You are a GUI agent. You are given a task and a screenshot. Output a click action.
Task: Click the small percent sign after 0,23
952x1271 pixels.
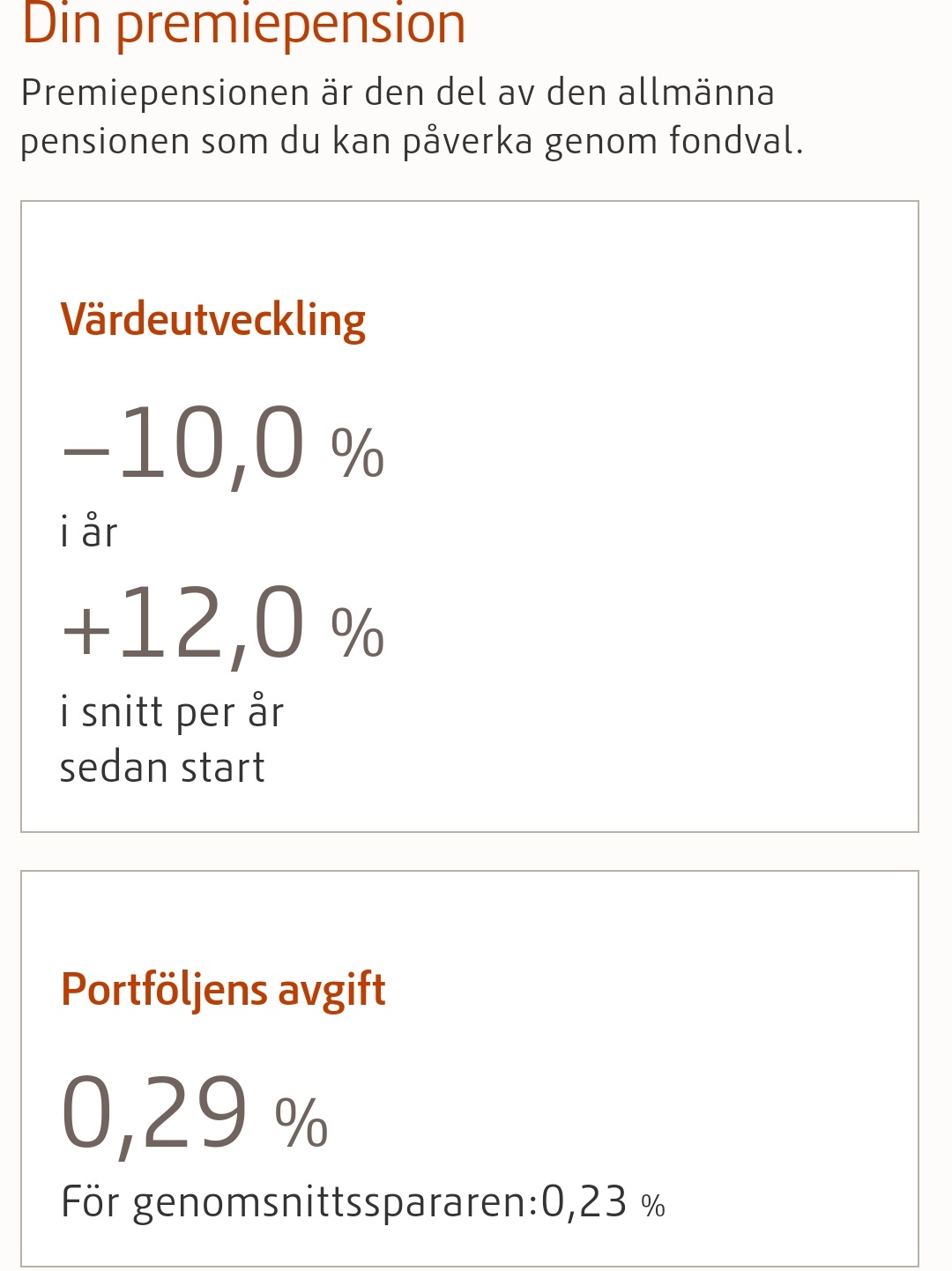[x=653, y=1206]
